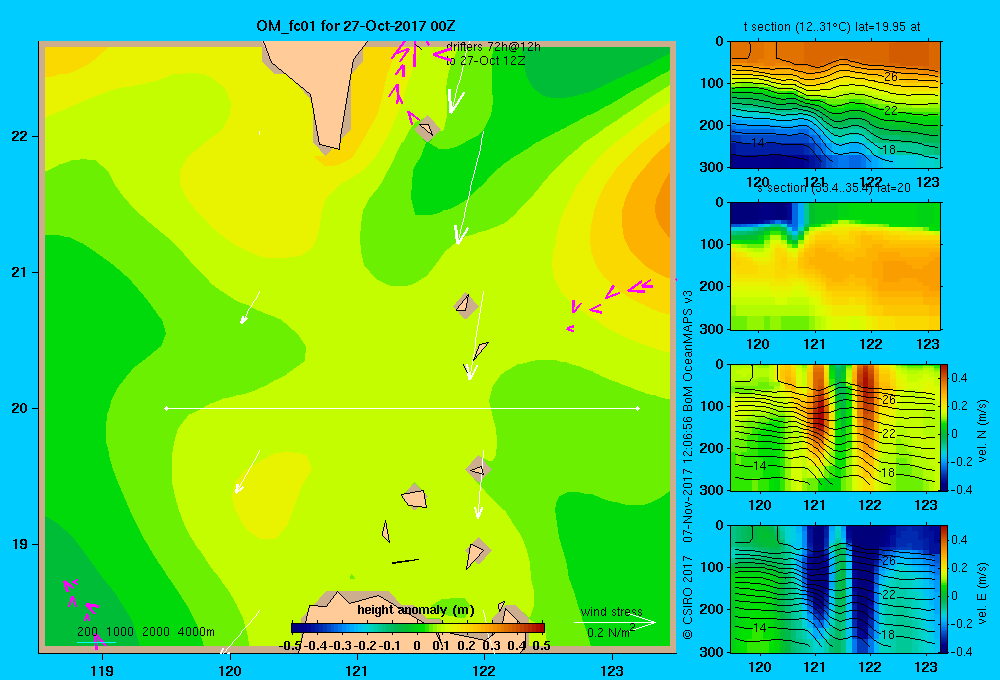Screen dimensions: 1000x680
Task: Click the s section lat=20 title
Action: point(834,188)
